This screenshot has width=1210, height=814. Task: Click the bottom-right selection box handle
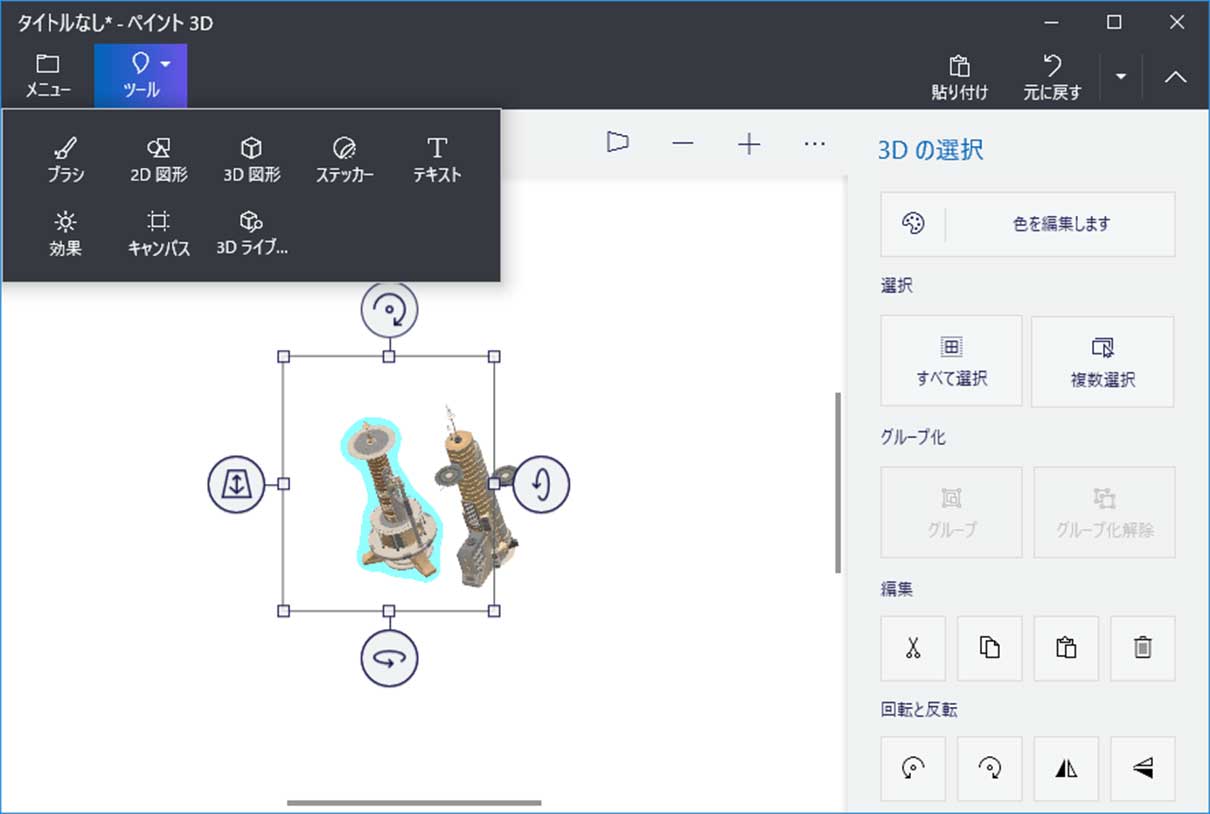click(x=494, y=610)
